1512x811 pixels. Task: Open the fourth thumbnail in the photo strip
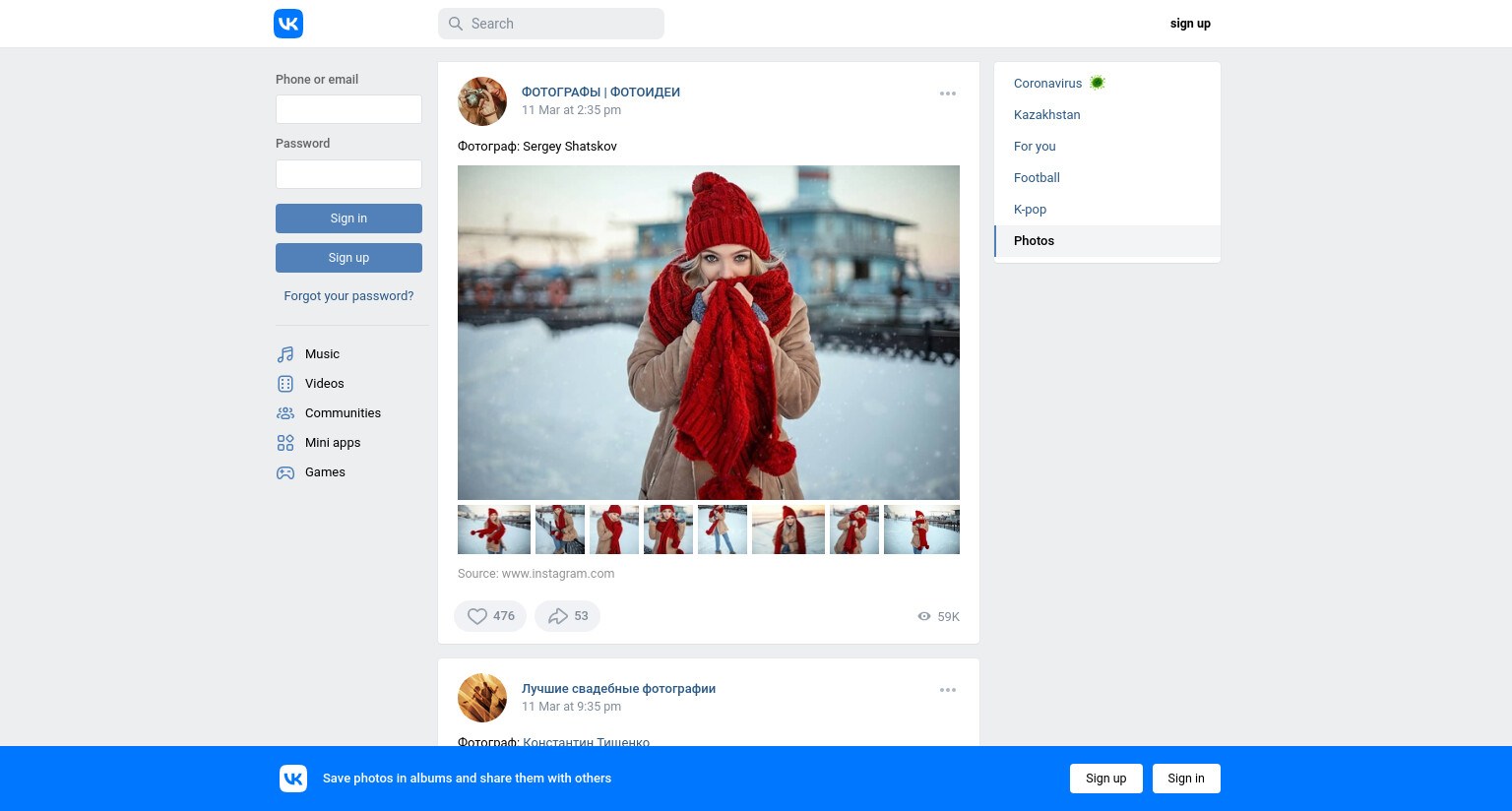(668, 530)
